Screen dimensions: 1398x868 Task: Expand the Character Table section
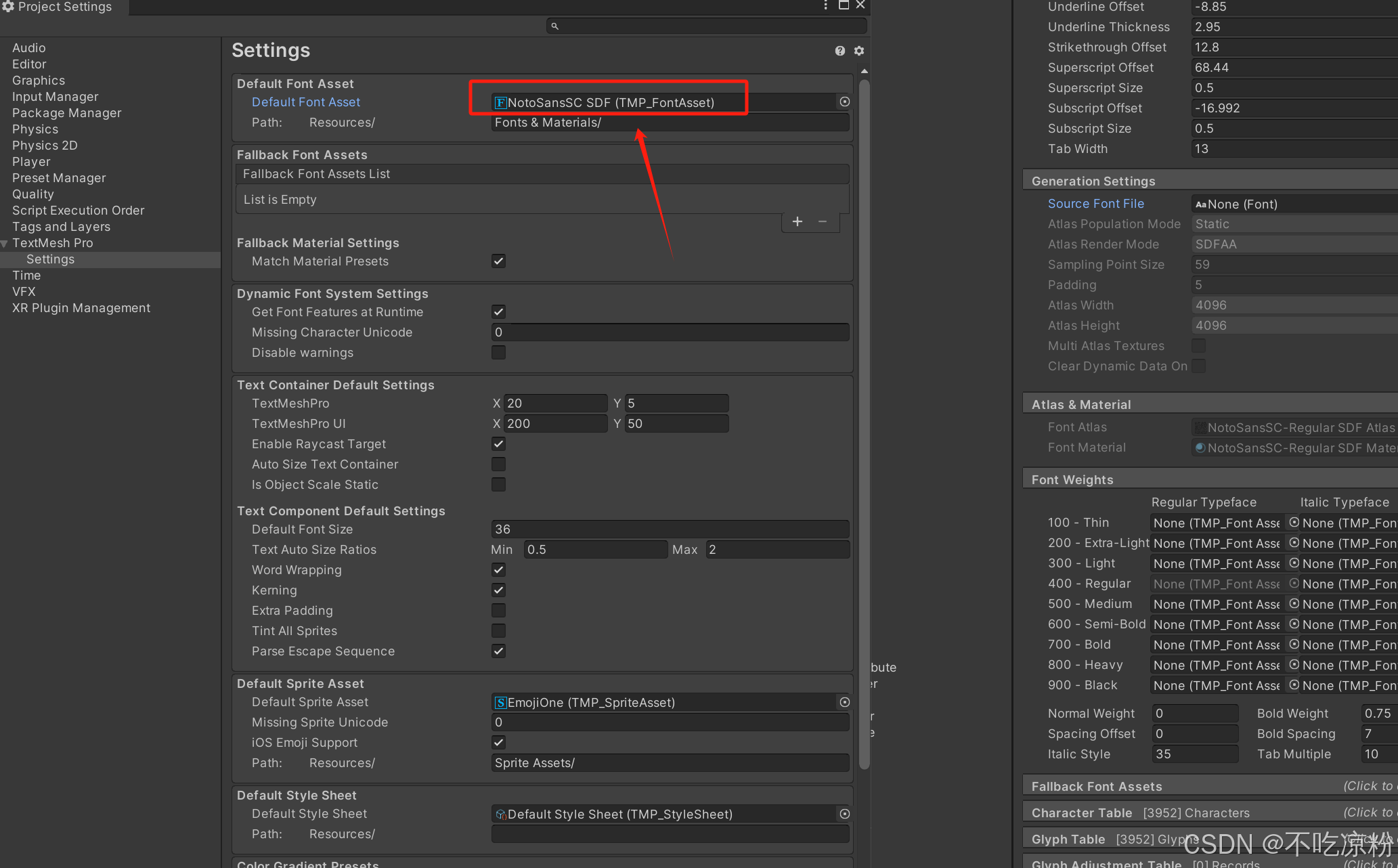(1081, 812)
